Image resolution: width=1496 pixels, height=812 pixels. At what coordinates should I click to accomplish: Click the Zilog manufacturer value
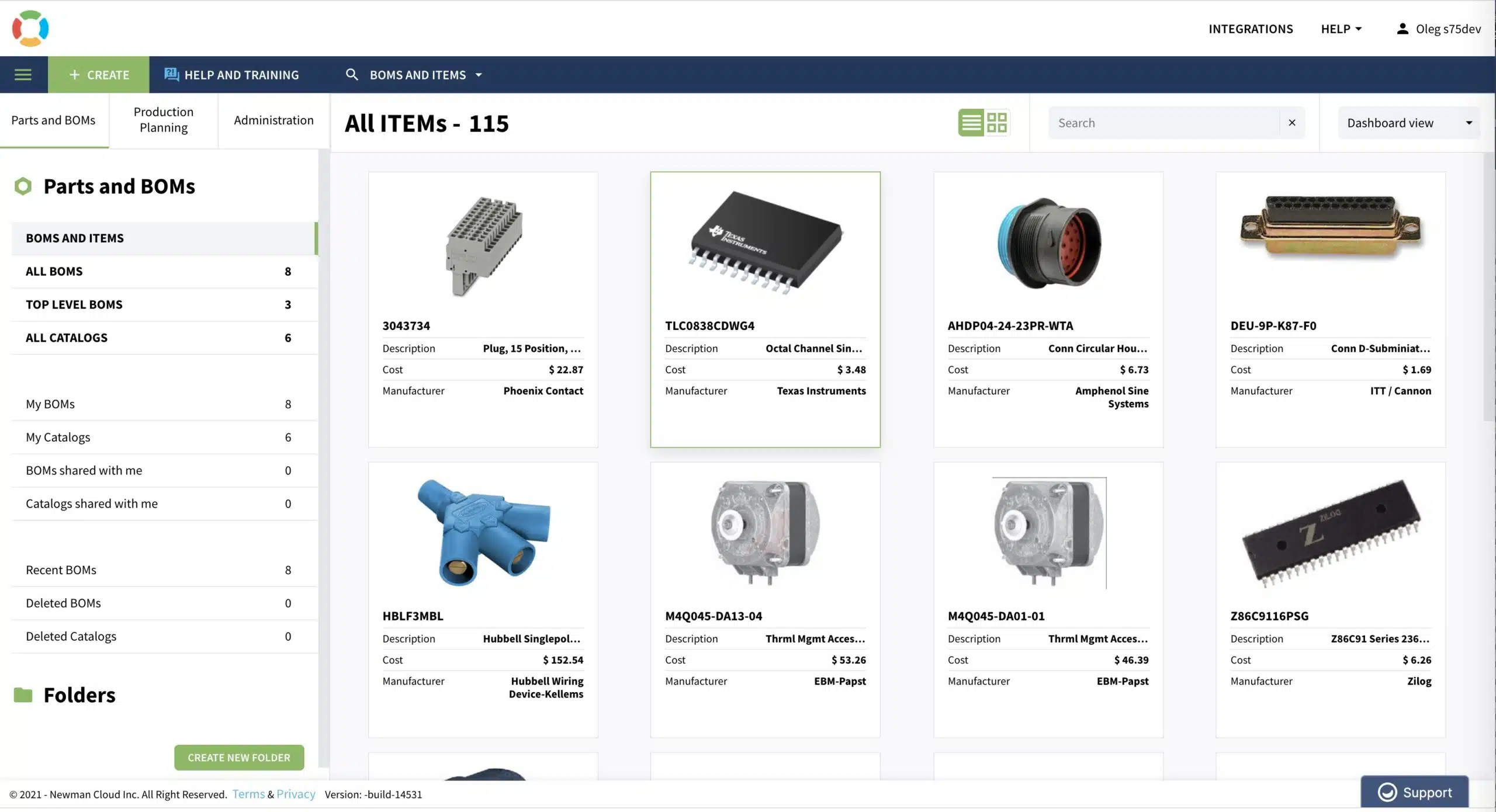click(x=1419, y=681)
